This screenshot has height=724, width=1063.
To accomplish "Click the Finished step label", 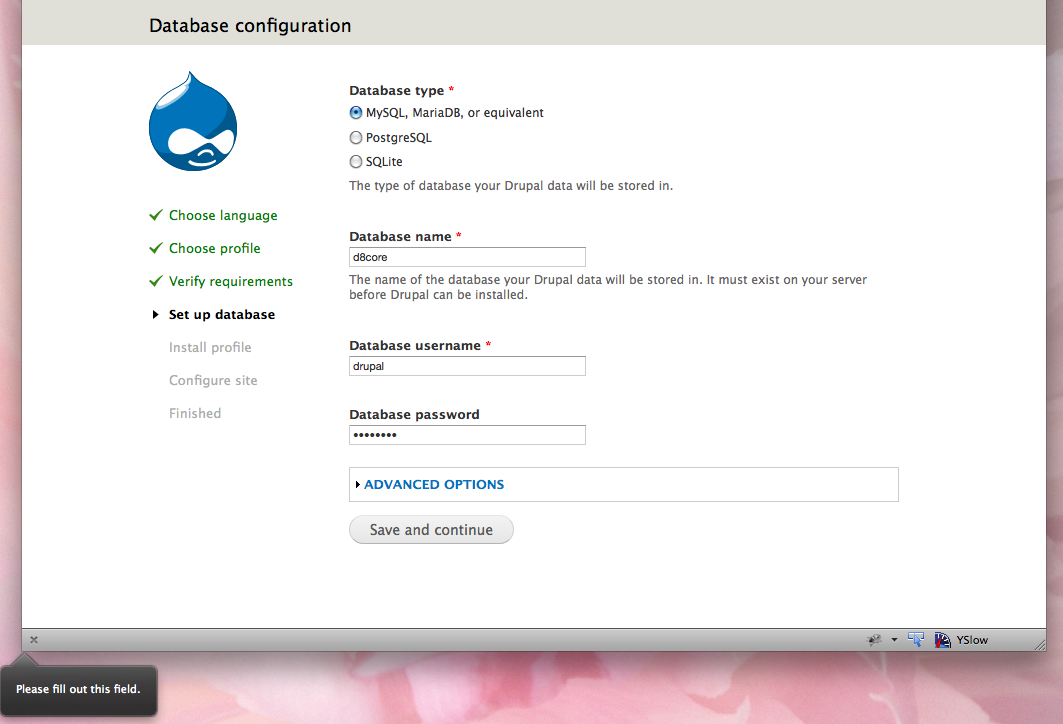I will pyautogui.click(x=195, y=414).
